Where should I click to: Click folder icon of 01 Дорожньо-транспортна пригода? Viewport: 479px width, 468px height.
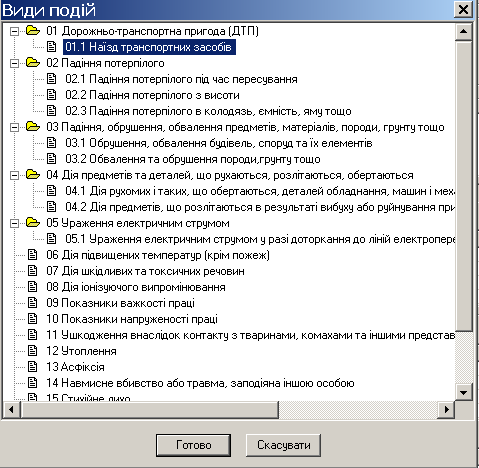coord(33,31)
